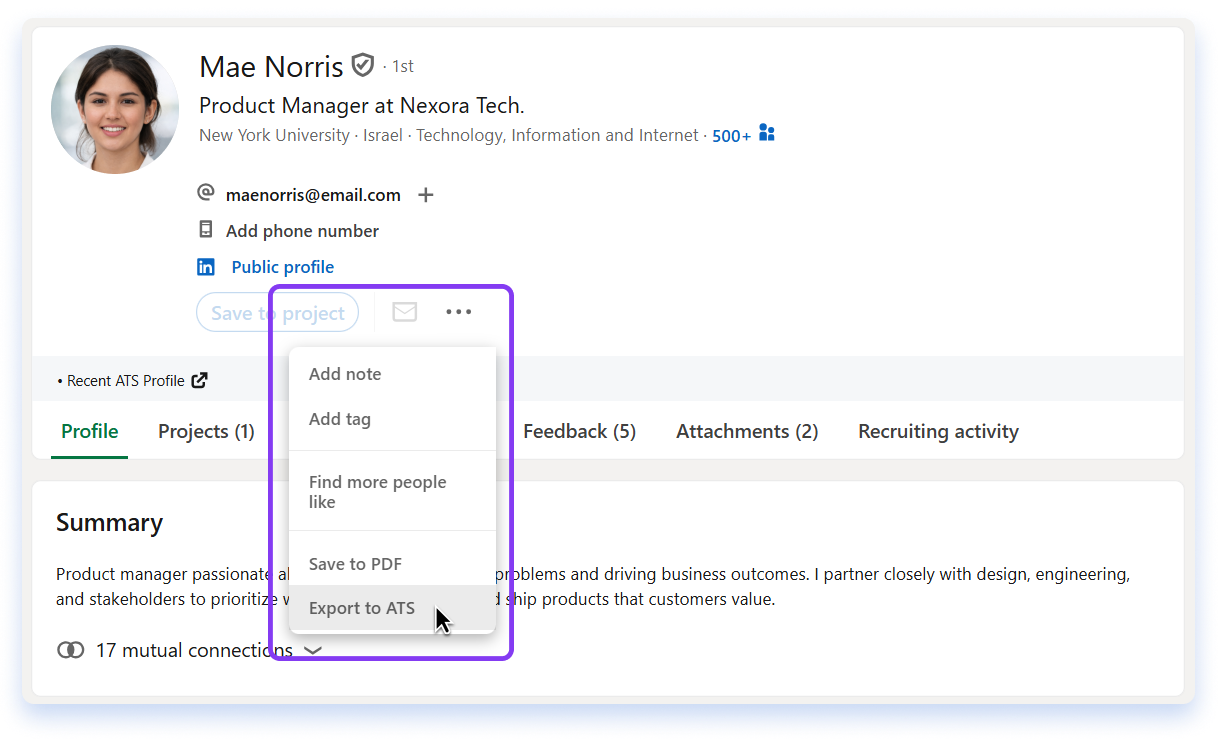
Task: Click the envelope message icon
Action: [x=404, y=313]
